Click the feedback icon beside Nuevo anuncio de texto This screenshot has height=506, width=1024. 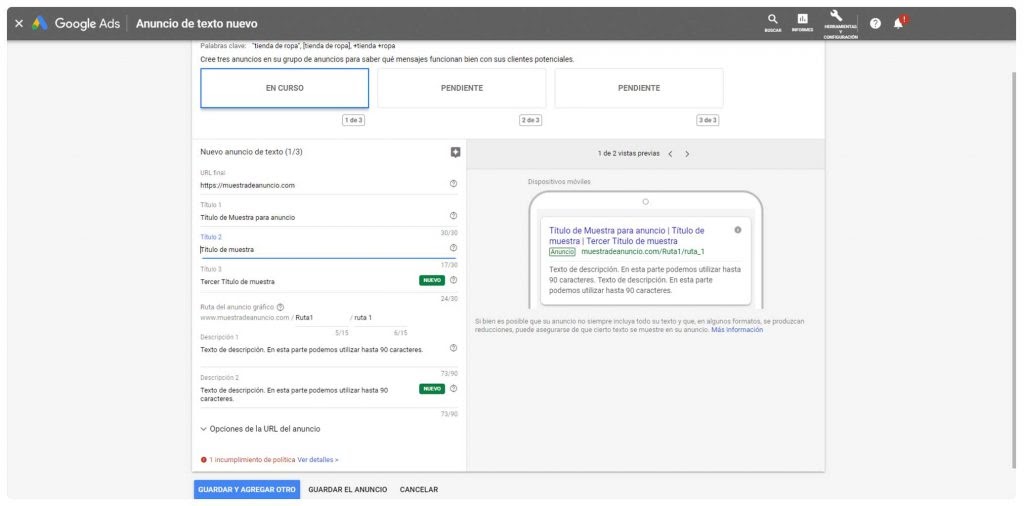pos(455,152)
